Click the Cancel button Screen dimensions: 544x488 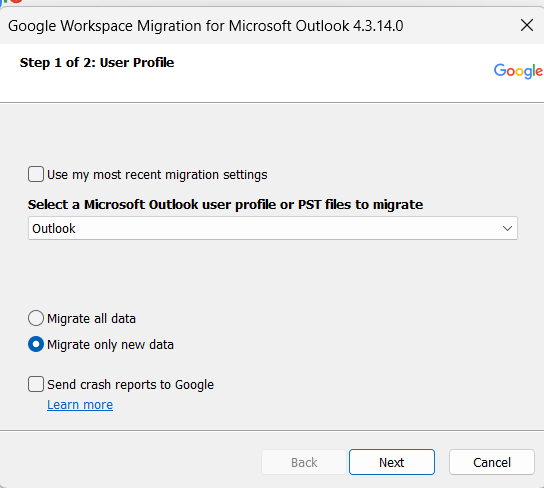492,462
